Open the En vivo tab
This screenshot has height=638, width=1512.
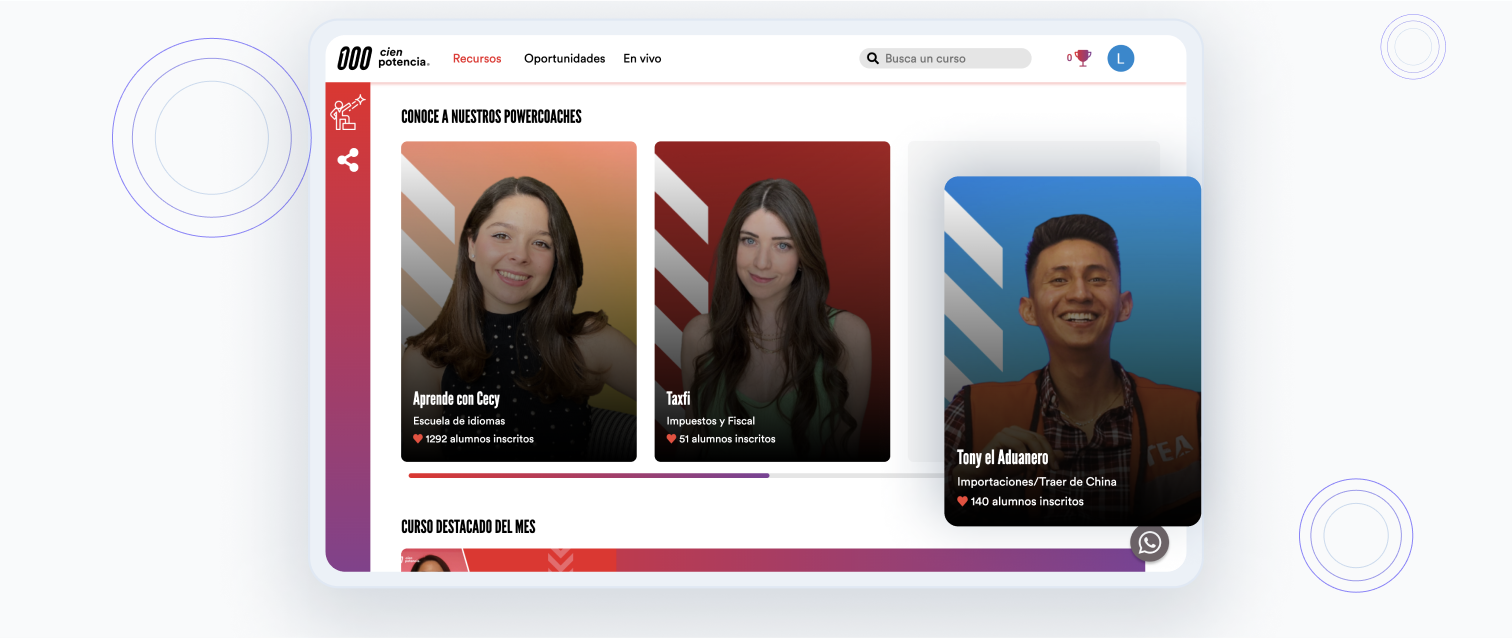pyautogui.click(x=642, y=59)
